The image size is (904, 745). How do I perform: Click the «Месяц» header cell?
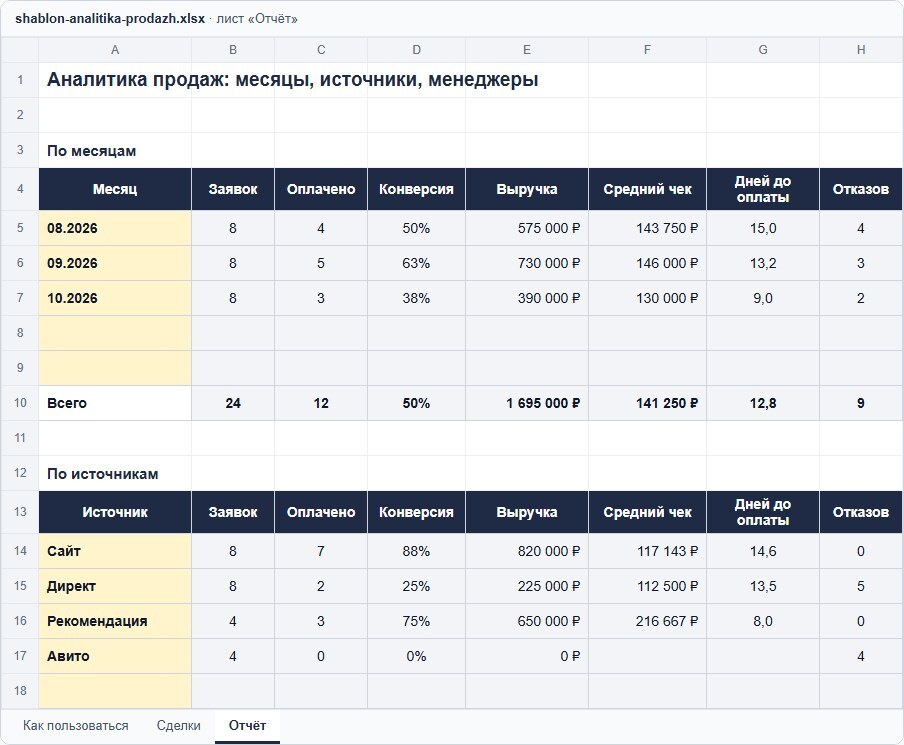[x=115, y=189]
